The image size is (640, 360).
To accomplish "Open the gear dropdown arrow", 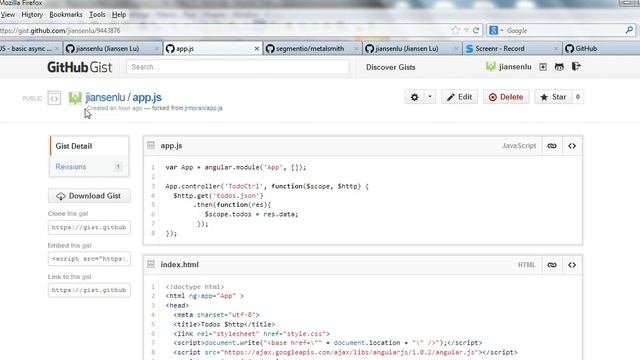I will pos(430,97).
